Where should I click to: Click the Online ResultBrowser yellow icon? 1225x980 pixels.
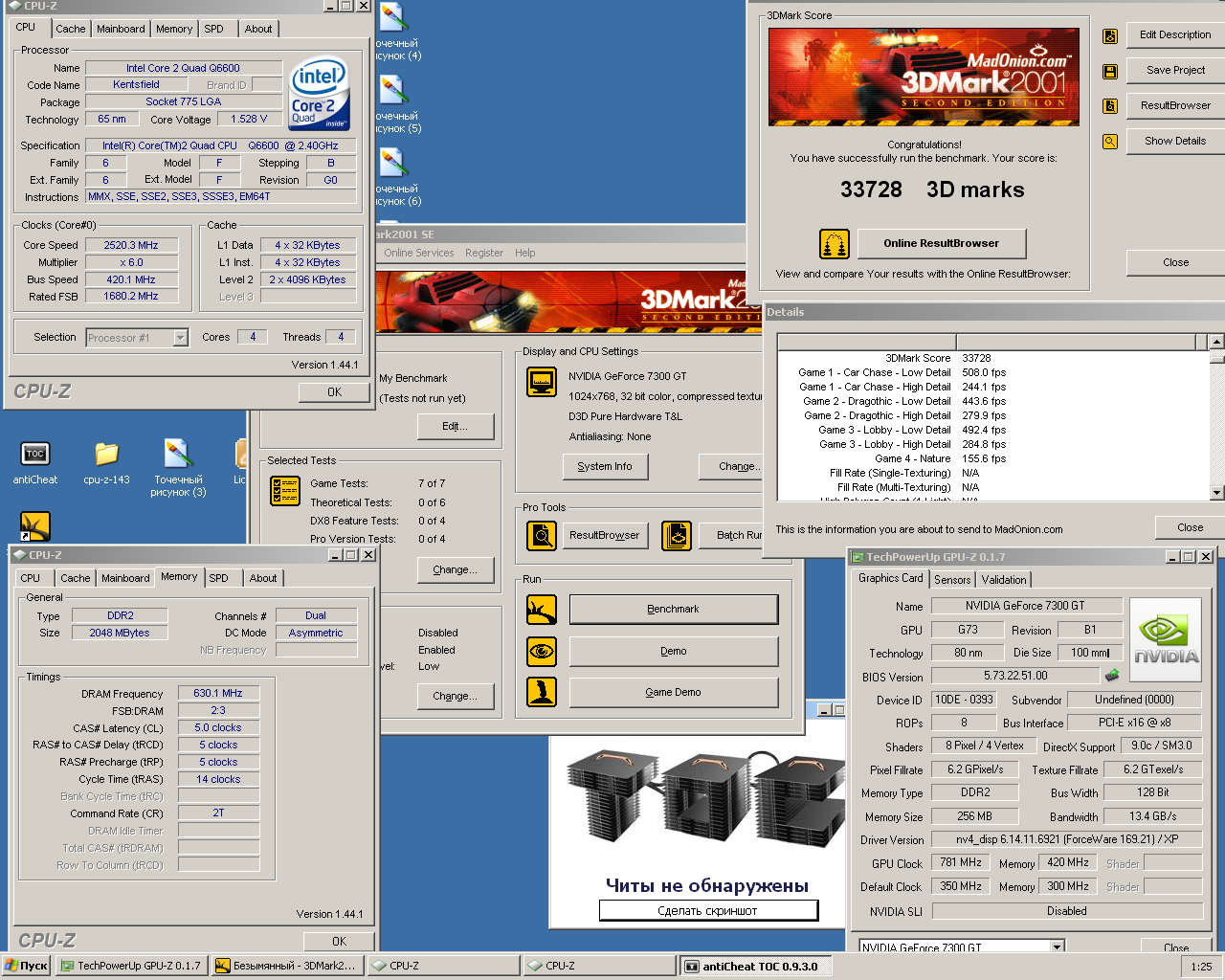pyautogui.click(x=835, y=244)
